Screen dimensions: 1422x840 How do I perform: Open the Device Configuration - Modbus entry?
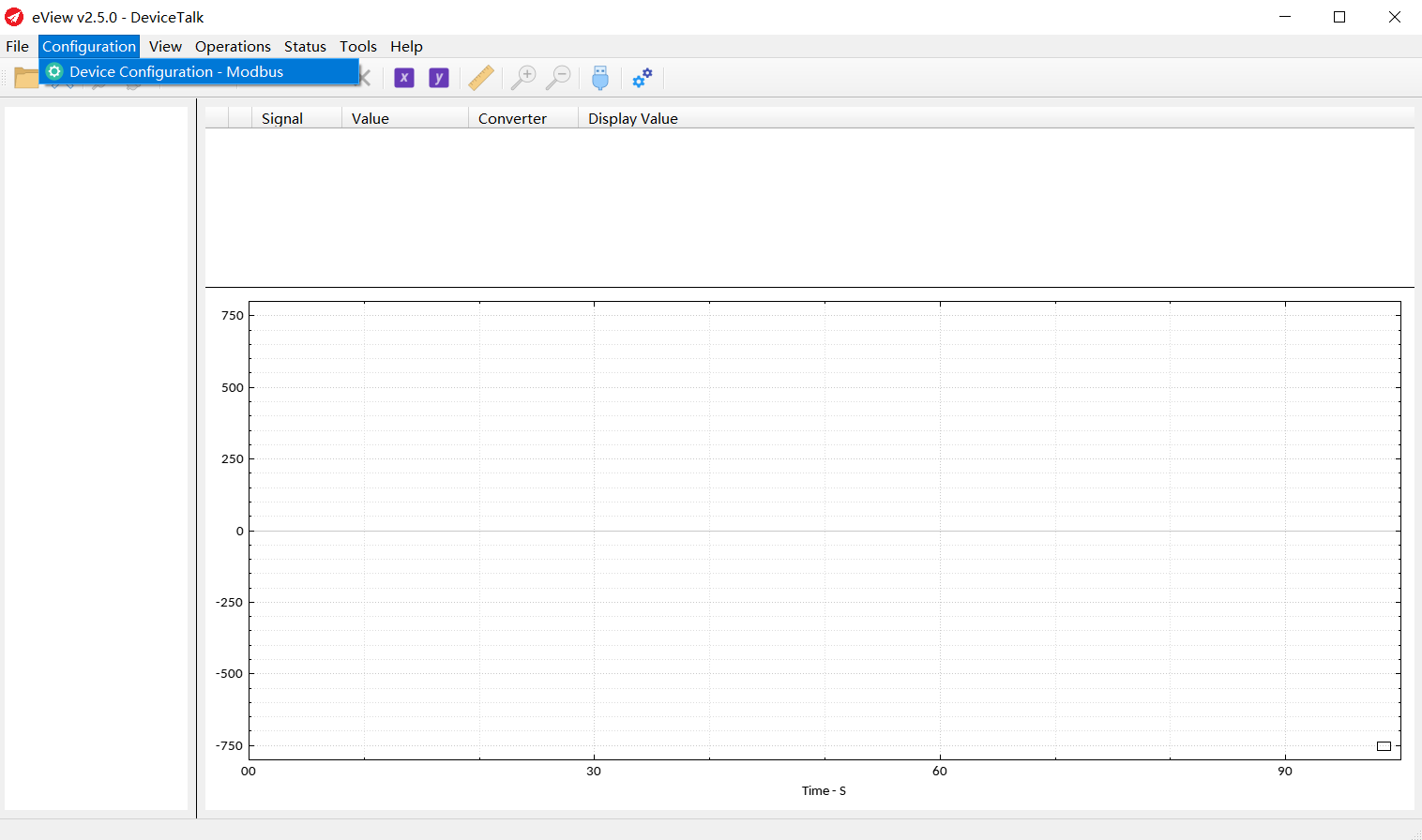pos(199,71)
